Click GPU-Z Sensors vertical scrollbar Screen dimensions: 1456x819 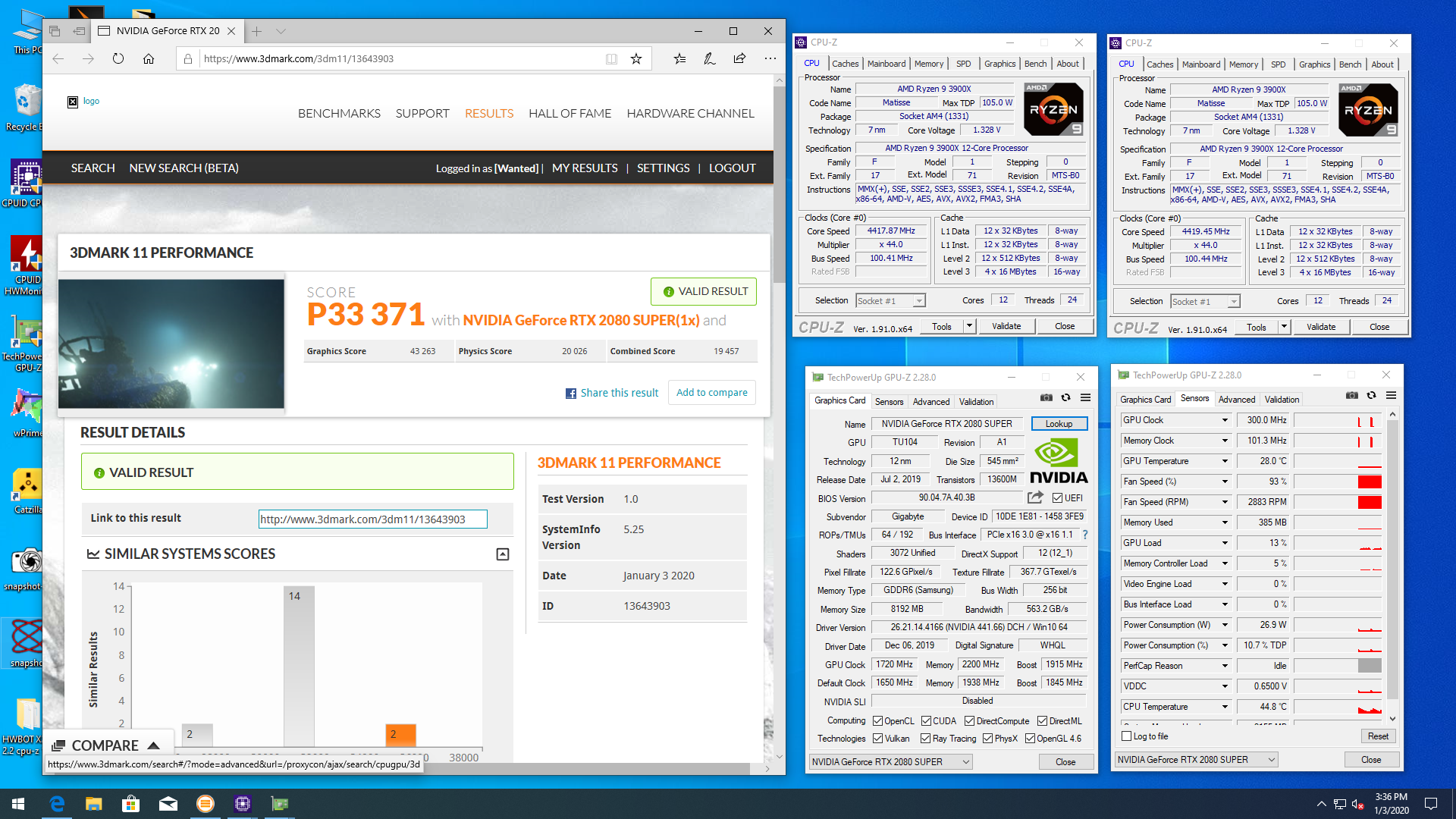[1392, 561]
